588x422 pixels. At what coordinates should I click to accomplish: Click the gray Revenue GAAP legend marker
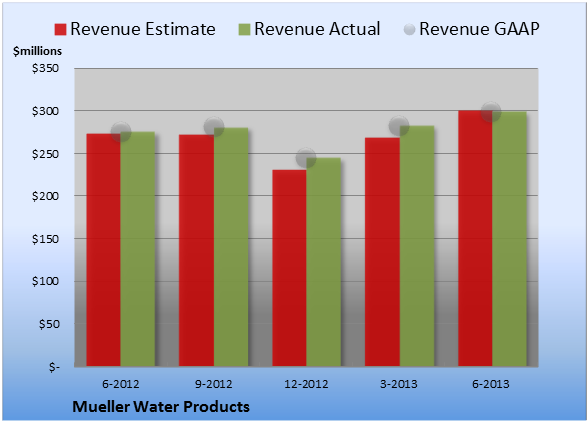tap(409, 29)
